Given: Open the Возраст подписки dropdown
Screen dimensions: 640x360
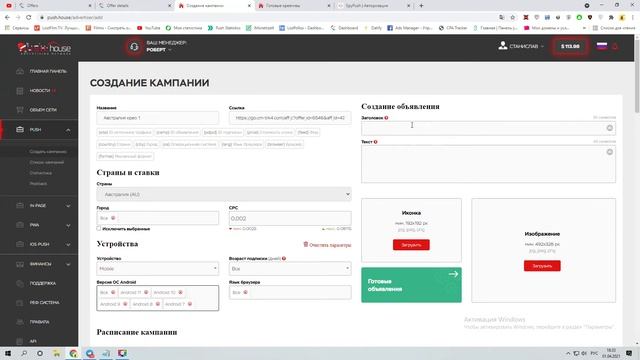Looking at the screenshot, I should 290,269.
